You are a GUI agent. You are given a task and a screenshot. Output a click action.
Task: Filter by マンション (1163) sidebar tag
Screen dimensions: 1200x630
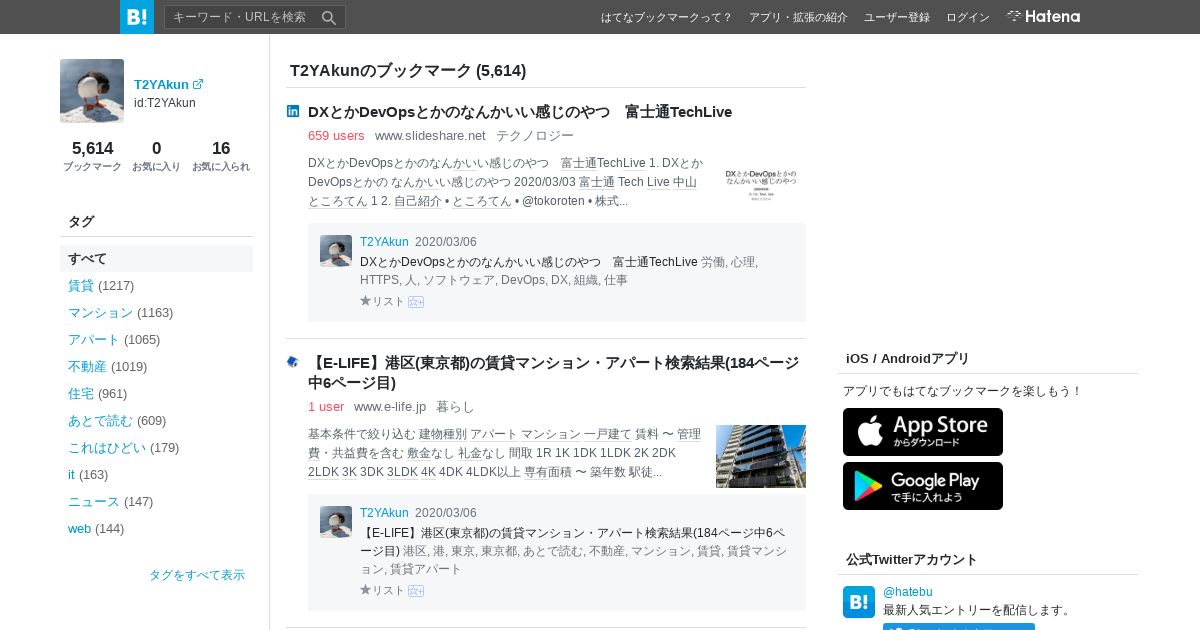pyautogui.click(x=120, y=312)
